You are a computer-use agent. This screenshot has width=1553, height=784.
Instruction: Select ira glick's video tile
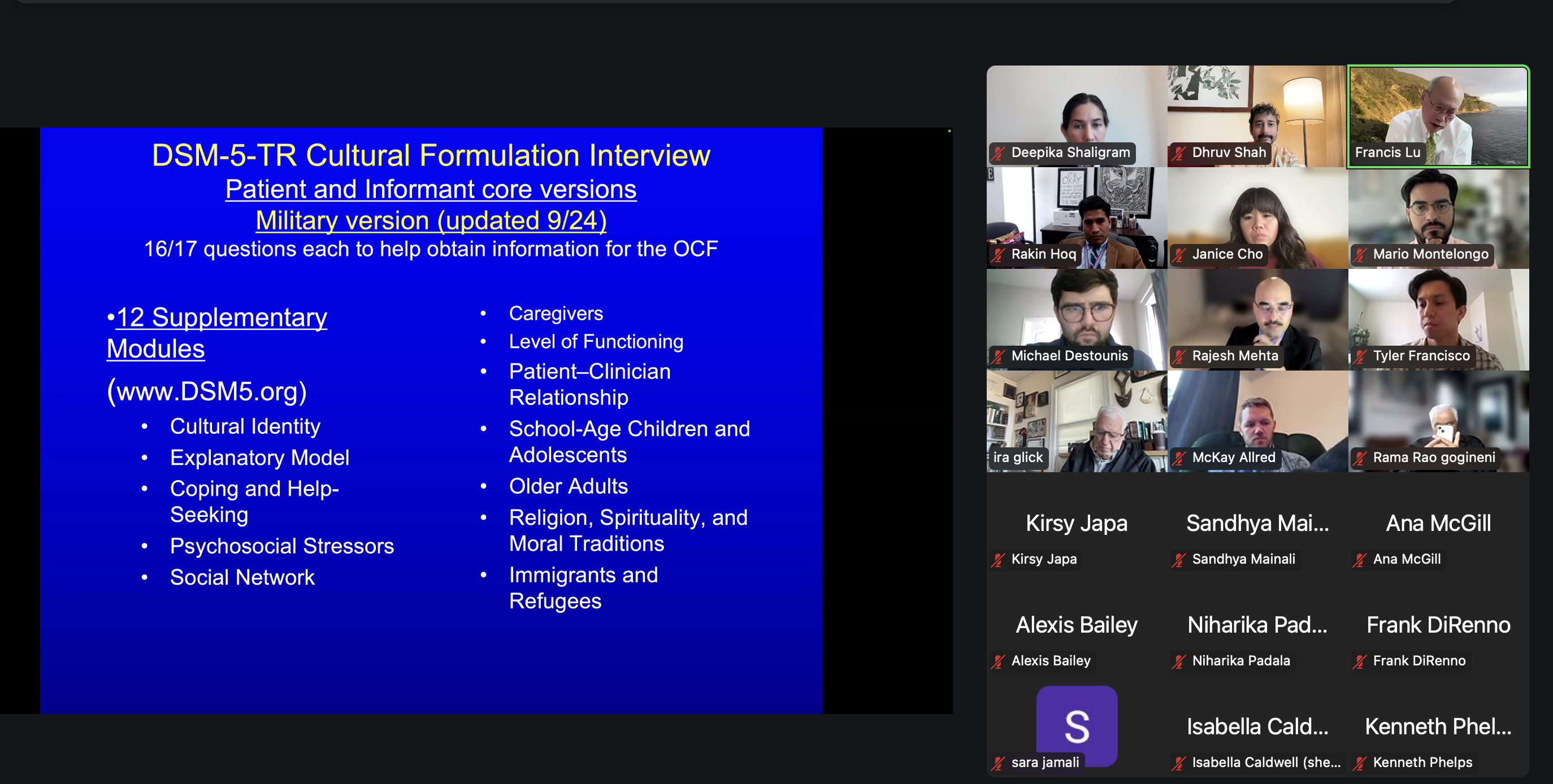click(1076, 416)
